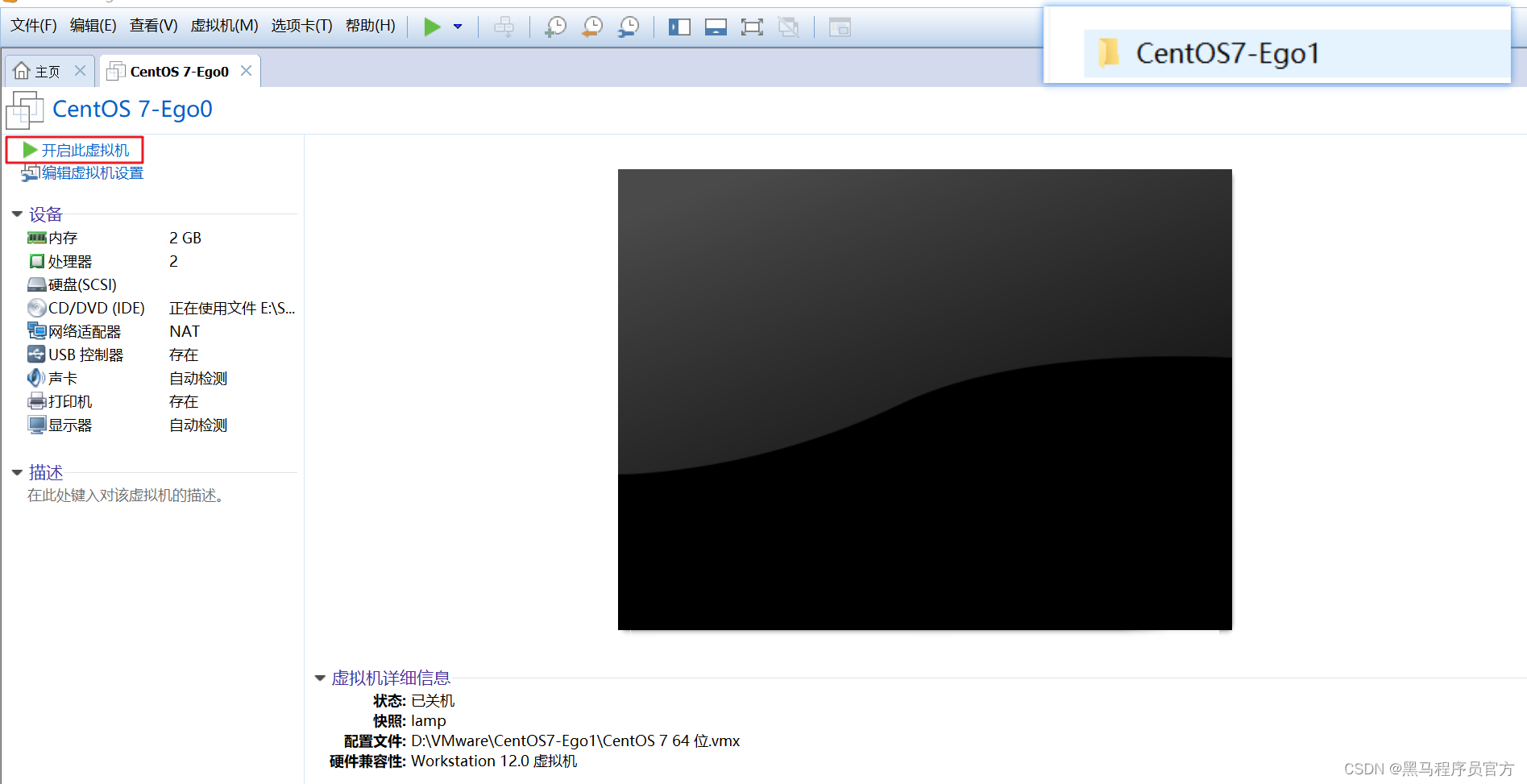The width and height of the screenshot is (1527, 784).
Task: Click the 处理器 processor device icon
Action: tap(37, 261)
